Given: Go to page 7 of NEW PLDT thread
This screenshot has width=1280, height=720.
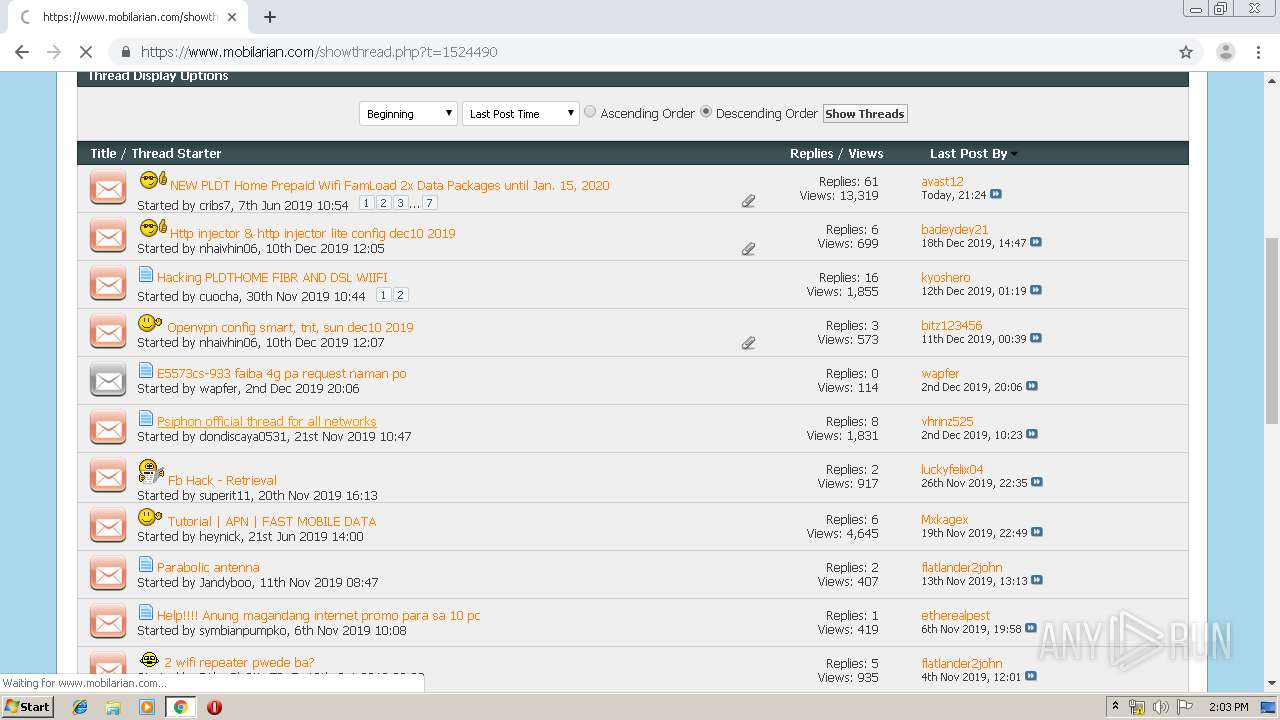Looking at the screenshot, I should (430, 203).
